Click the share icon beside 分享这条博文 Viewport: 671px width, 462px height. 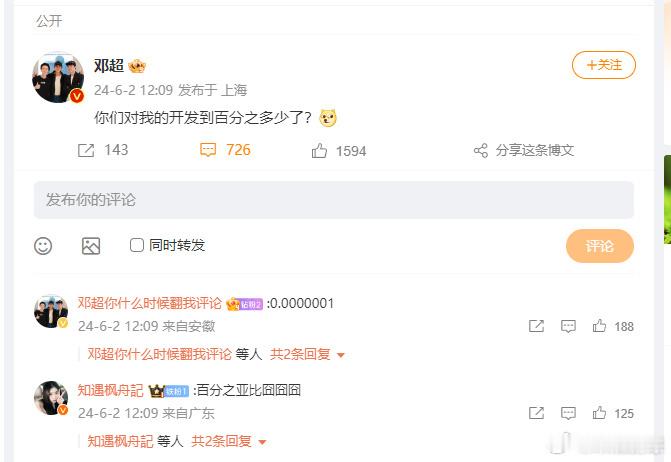tap(481, 151)
